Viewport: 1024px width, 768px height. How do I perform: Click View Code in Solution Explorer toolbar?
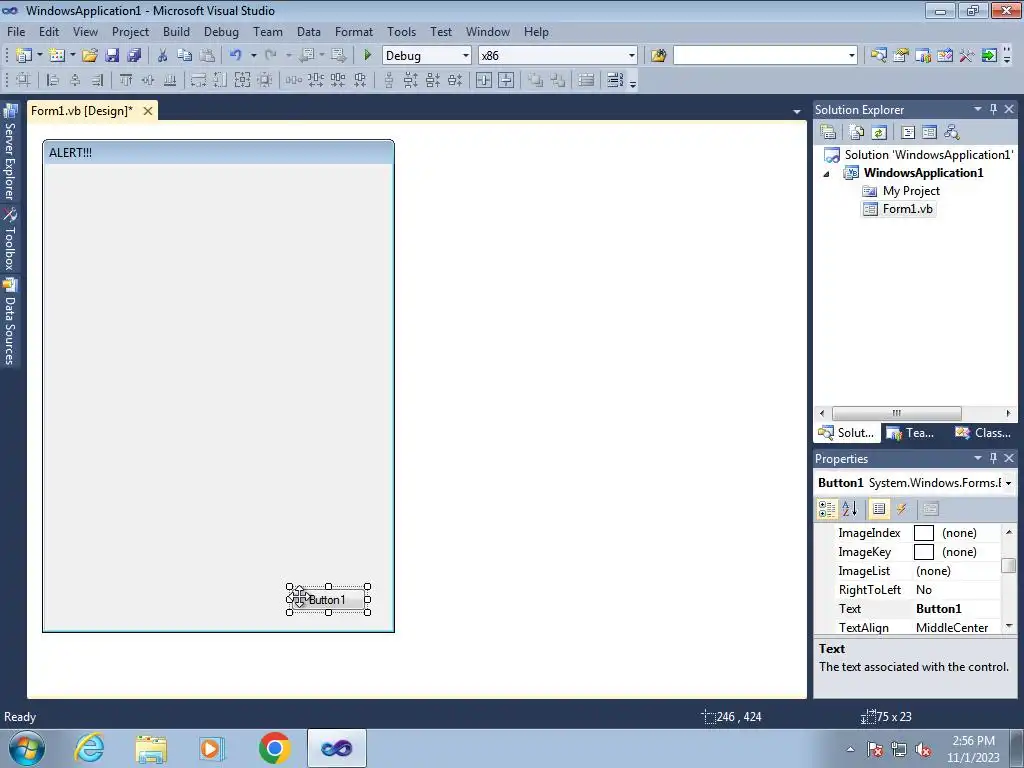908,133
